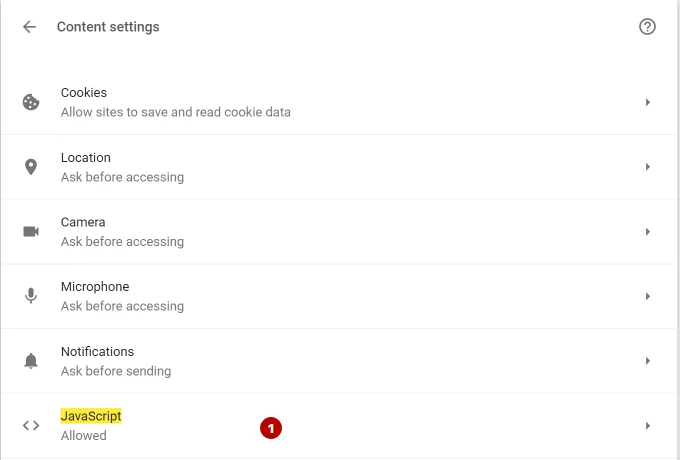Select the highlighted JavaScript label
680x460 pixels.
[91, 416]
